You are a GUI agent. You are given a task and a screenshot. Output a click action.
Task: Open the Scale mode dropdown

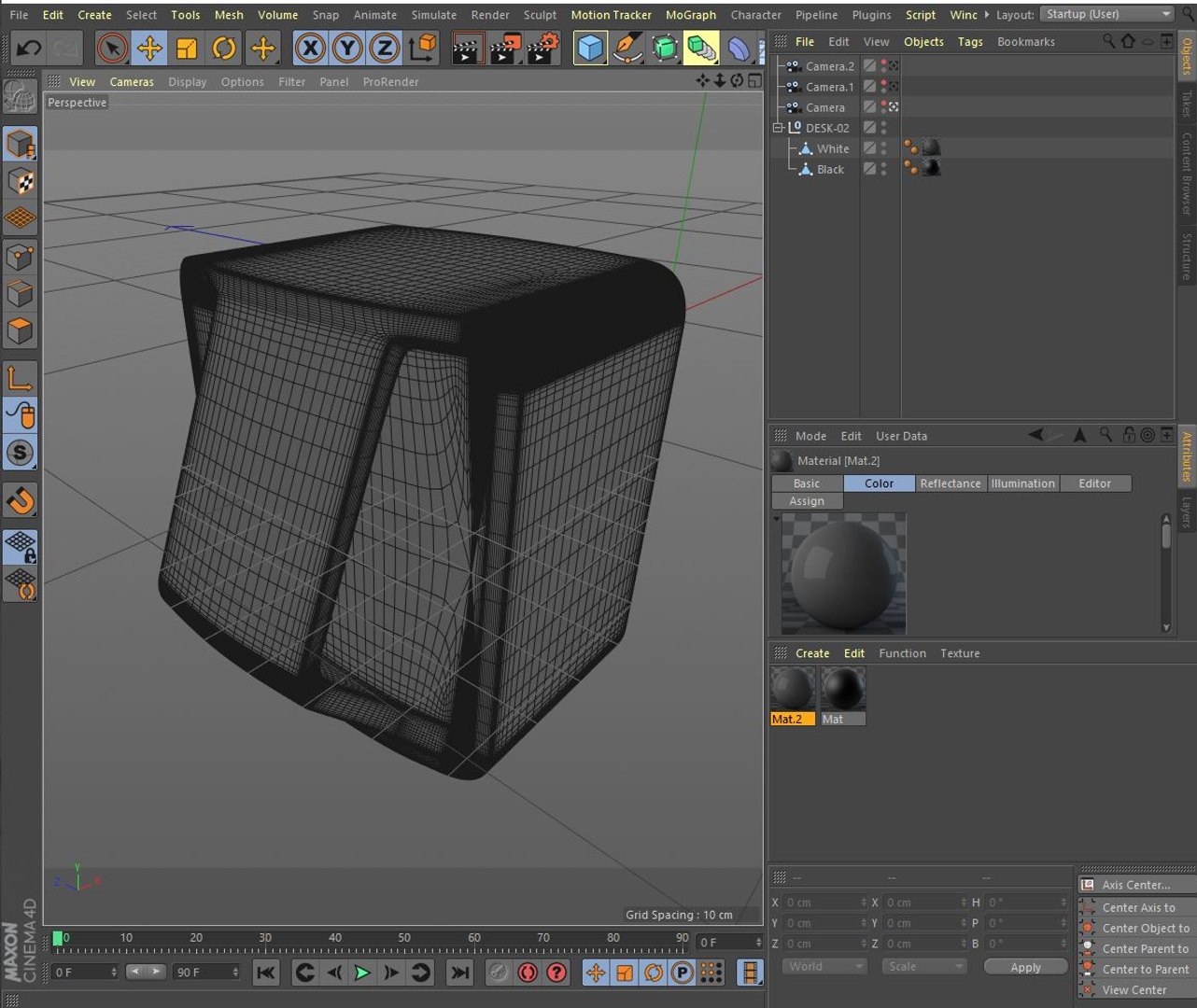pos(924,966)
